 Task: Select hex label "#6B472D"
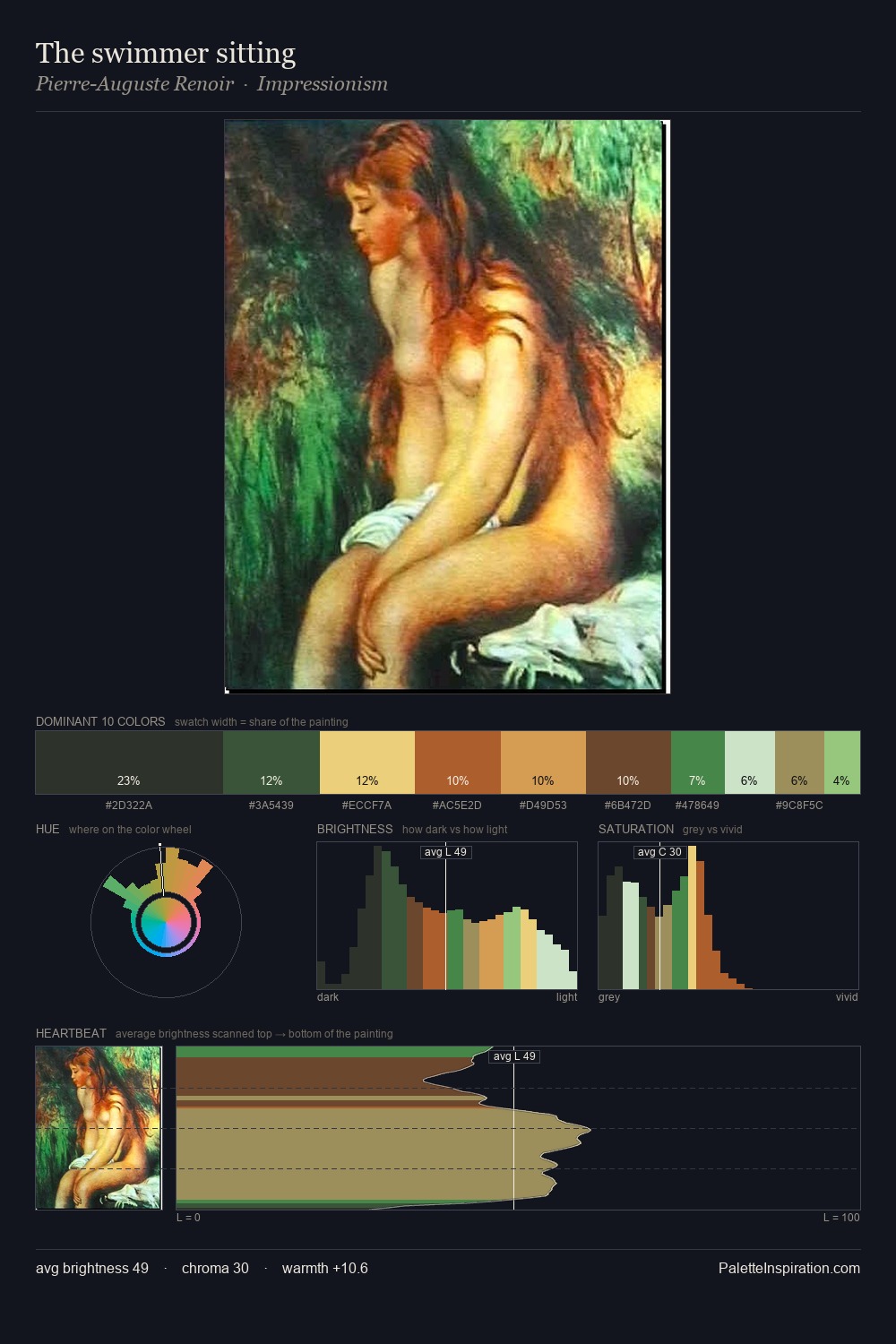(627, 805)
